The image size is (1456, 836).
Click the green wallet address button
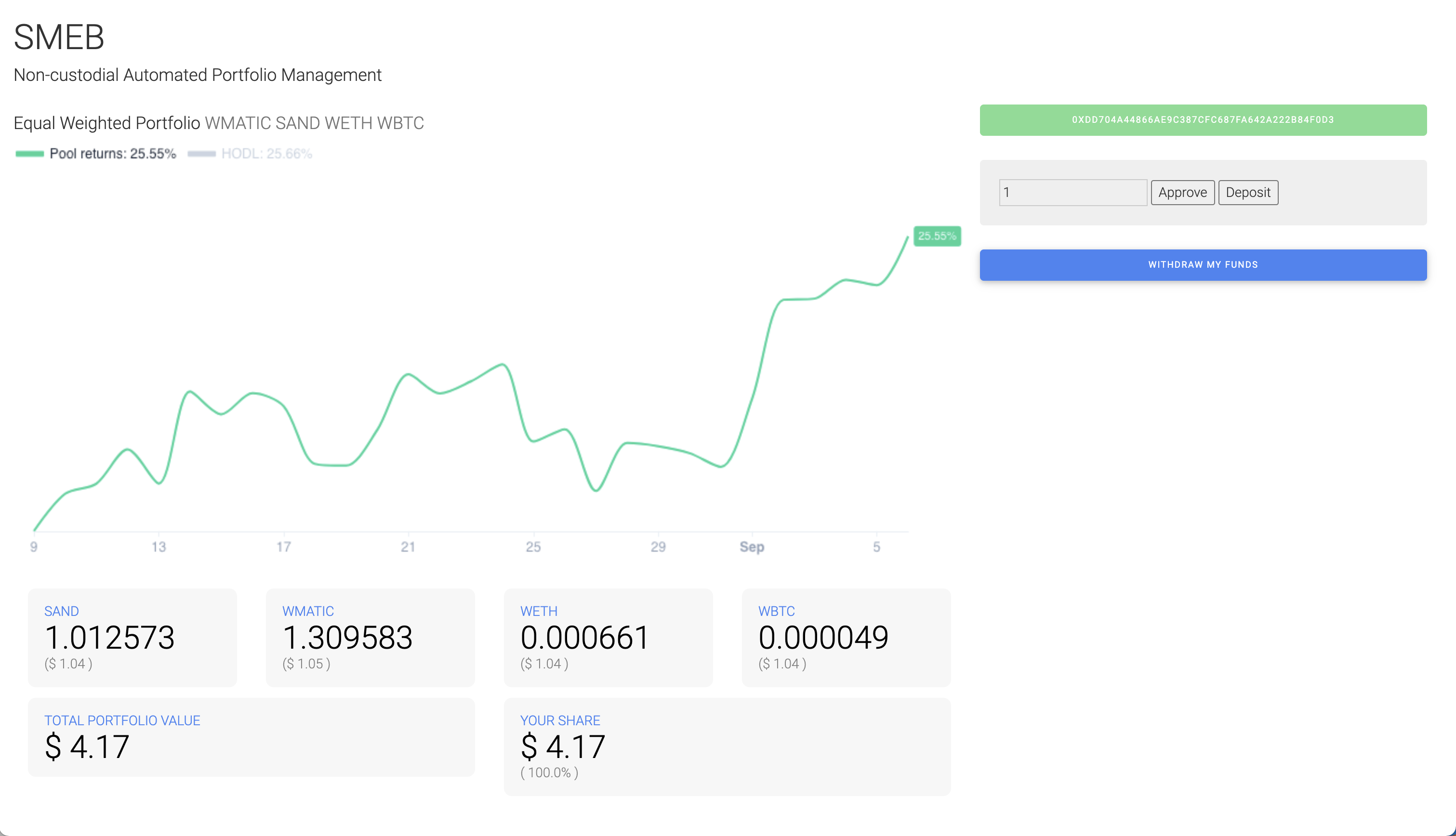coord(1203,120)
